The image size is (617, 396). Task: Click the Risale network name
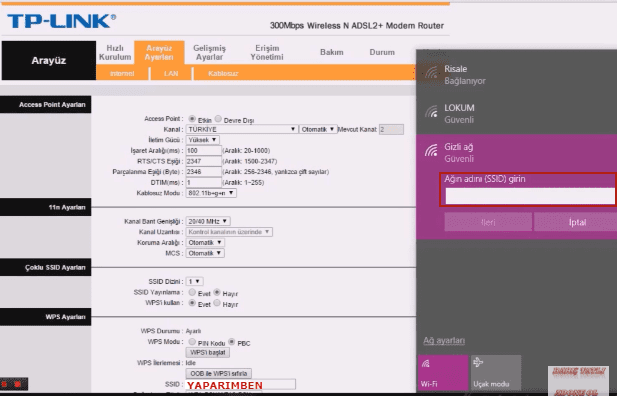coord(455,69)
